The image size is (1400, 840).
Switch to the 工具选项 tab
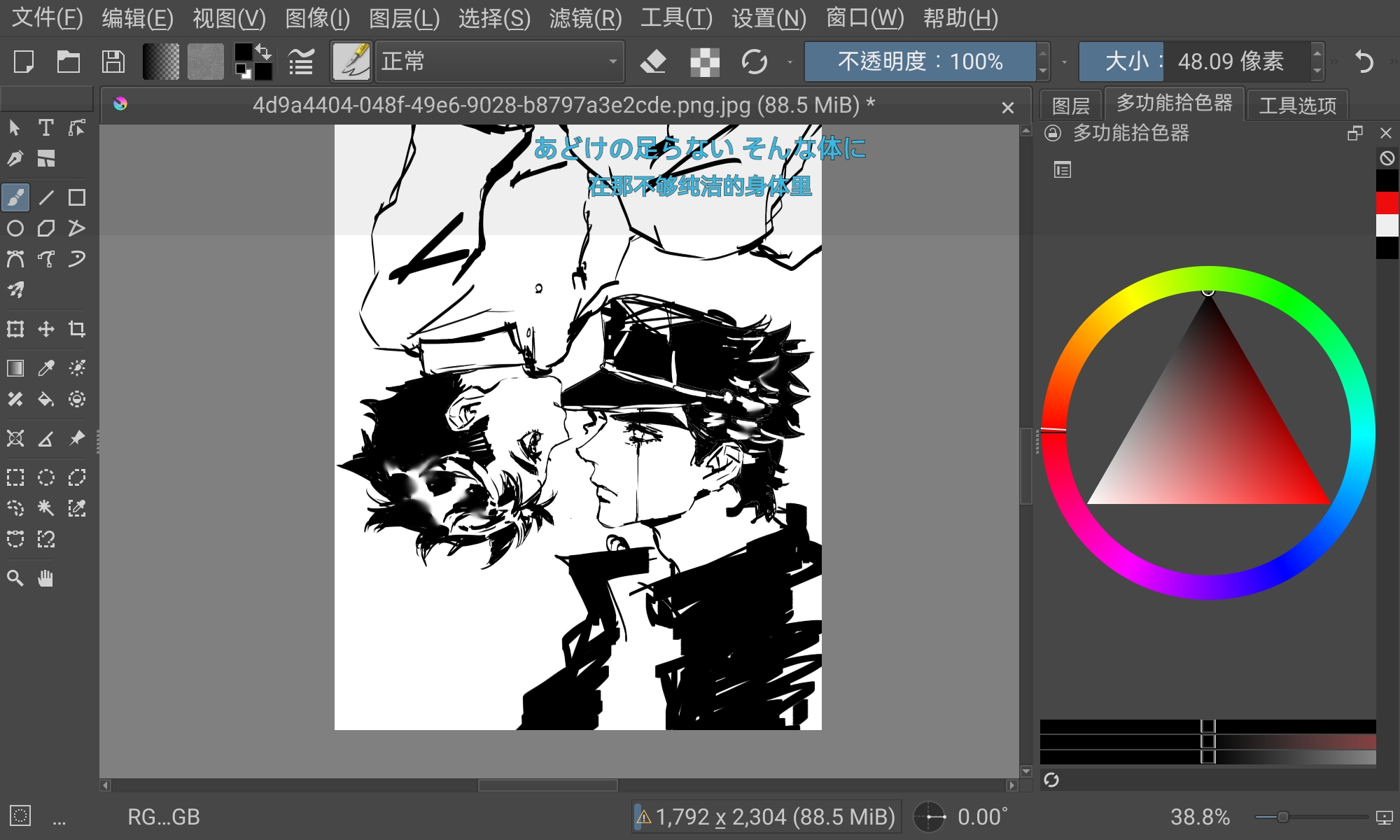tap(1298, 106)
